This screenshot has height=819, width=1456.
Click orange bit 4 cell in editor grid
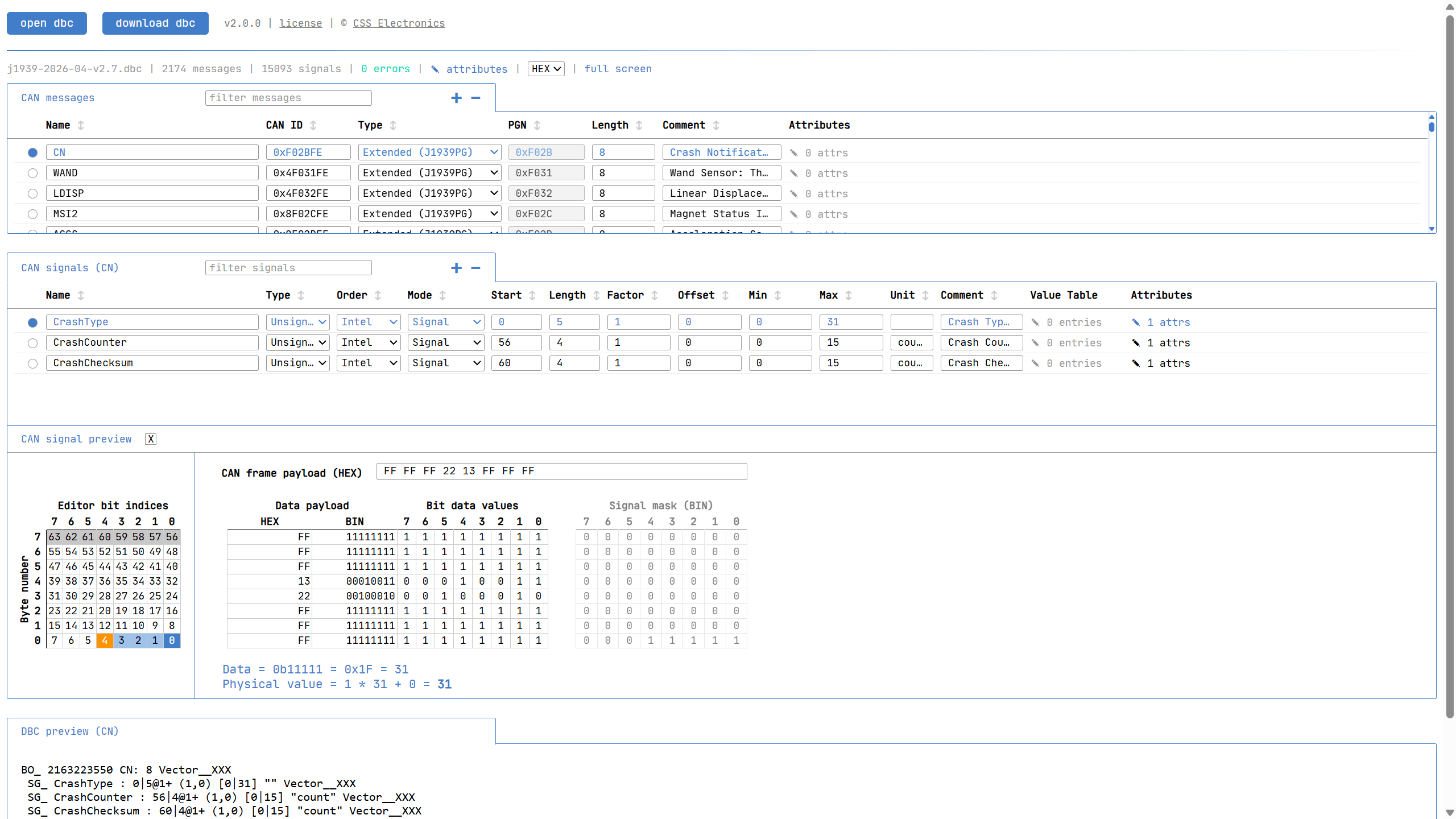point(105,640)
